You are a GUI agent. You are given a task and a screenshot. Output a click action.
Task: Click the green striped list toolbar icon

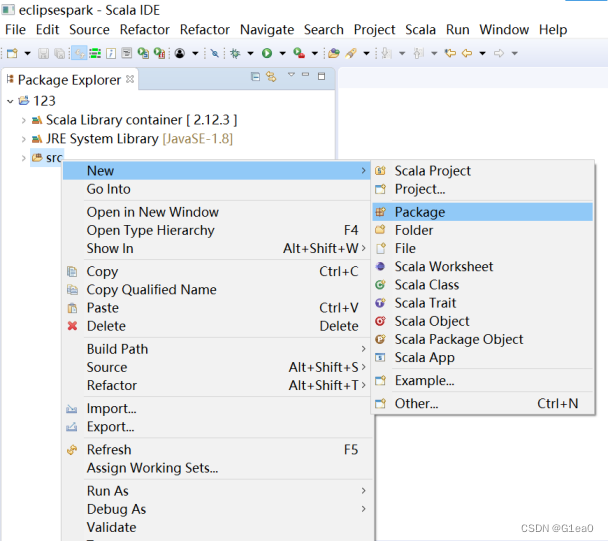[95, 53]
